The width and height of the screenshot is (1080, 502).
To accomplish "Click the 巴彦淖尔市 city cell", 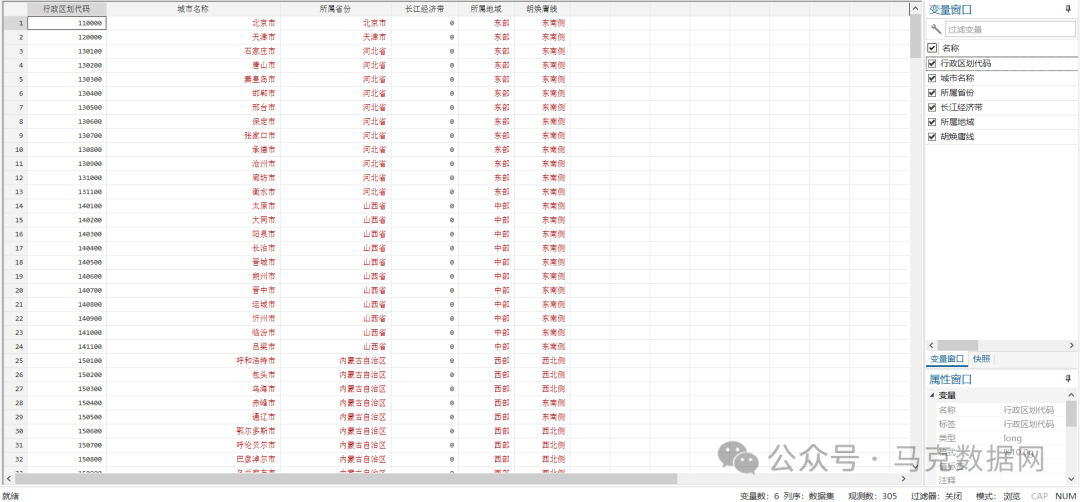I will pos(194,459).
